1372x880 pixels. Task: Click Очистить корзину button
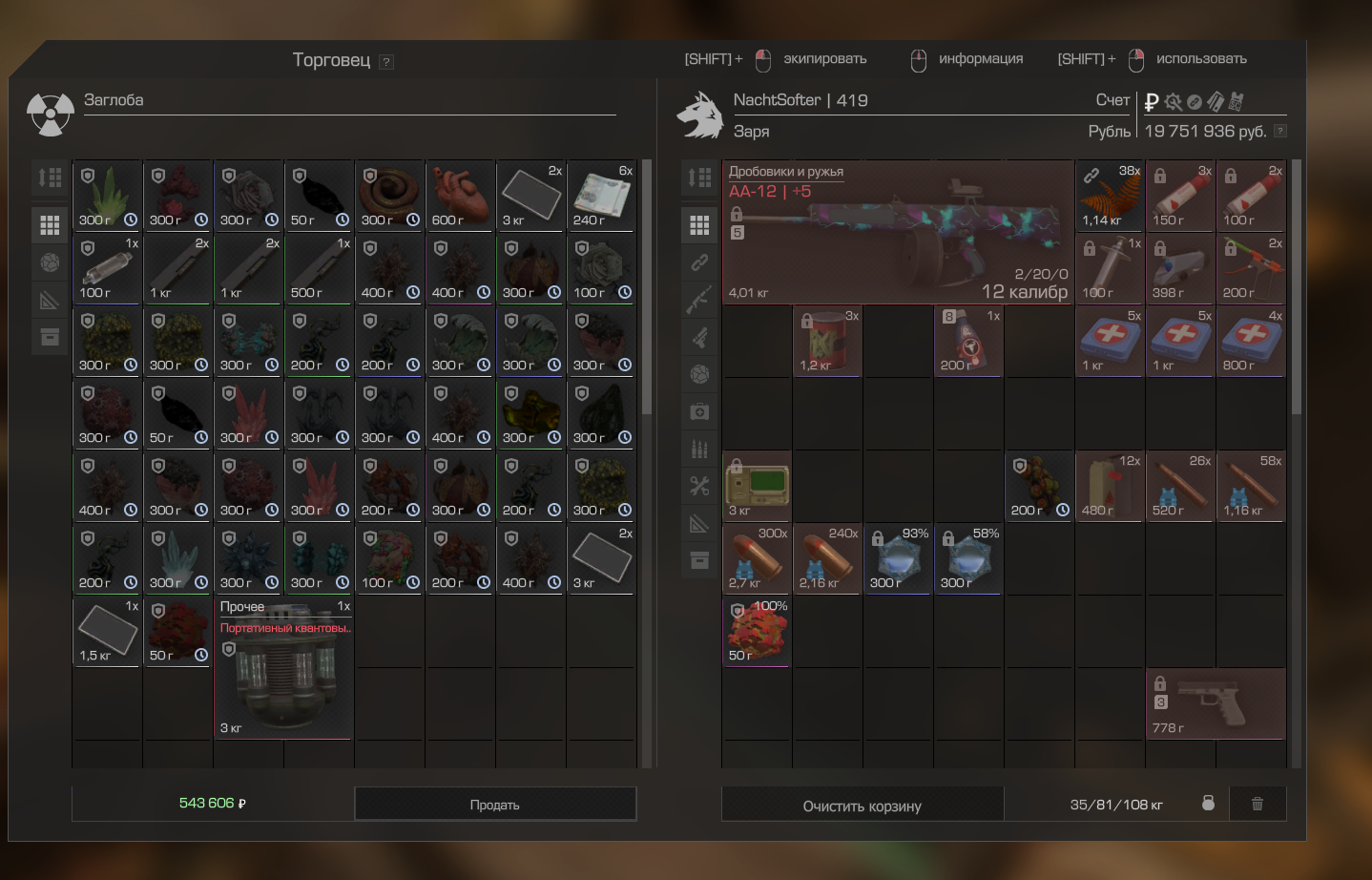pos(863,806)
